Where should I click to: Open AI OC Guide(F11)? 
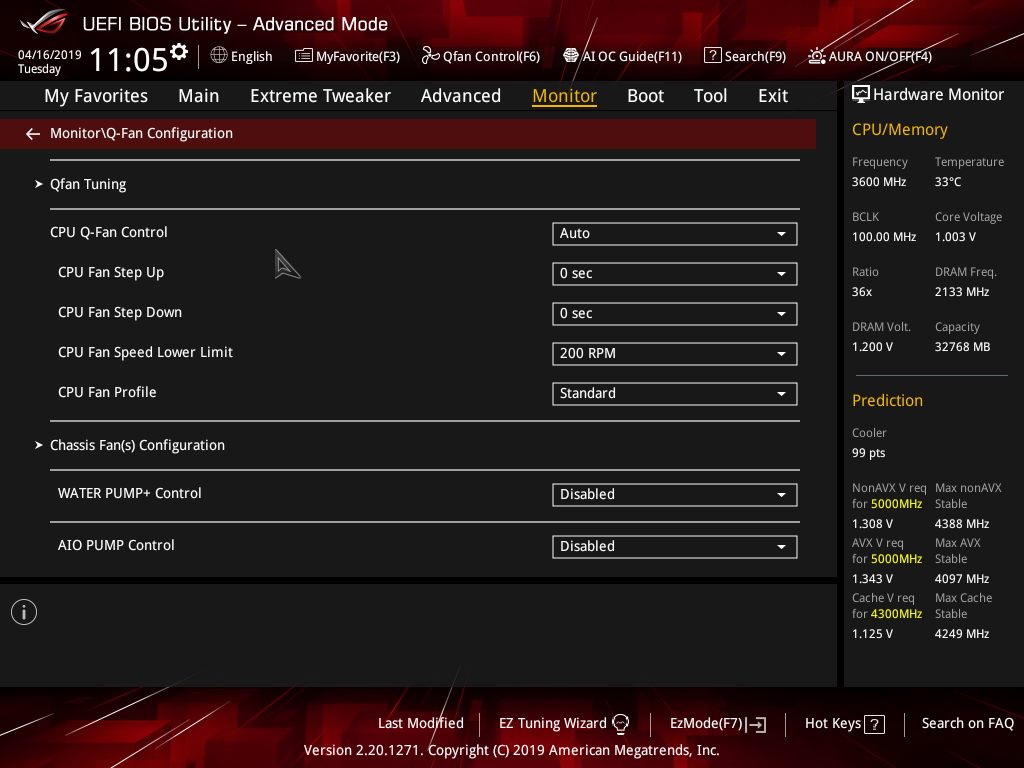click(x=622, y=56)
